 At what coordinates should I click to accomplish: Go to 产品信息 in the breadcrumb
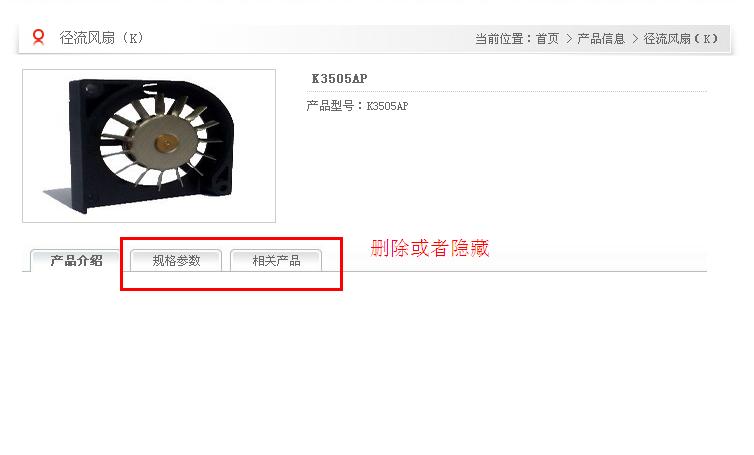point(601,38)
